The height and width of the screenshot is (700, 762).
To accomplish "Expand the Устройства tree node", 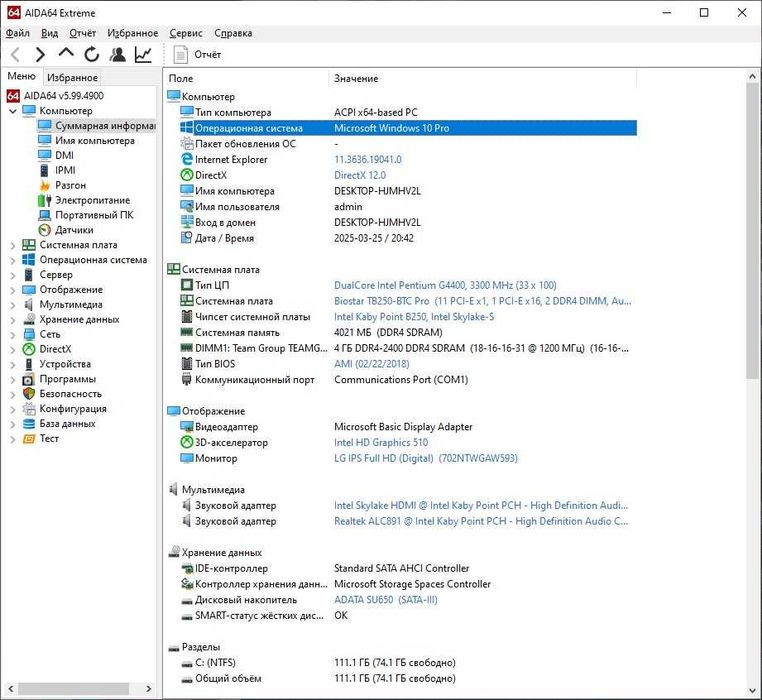I will click(x=13, y=365).
